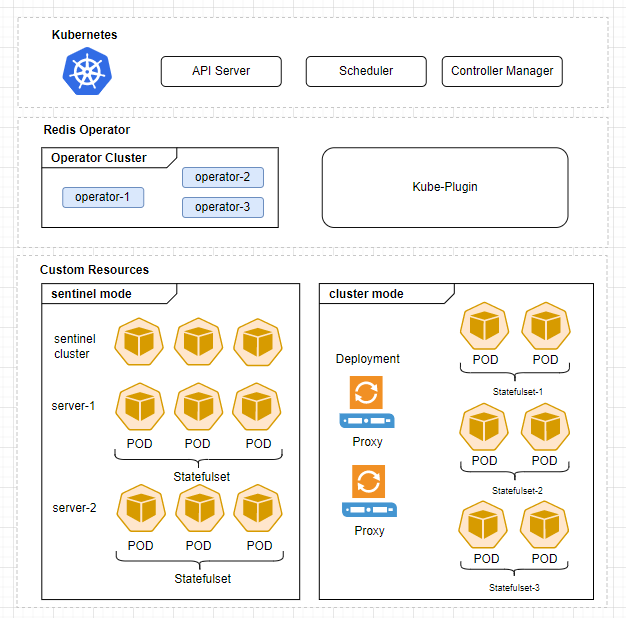Click curly brace beneath server-1 pods

198,458
